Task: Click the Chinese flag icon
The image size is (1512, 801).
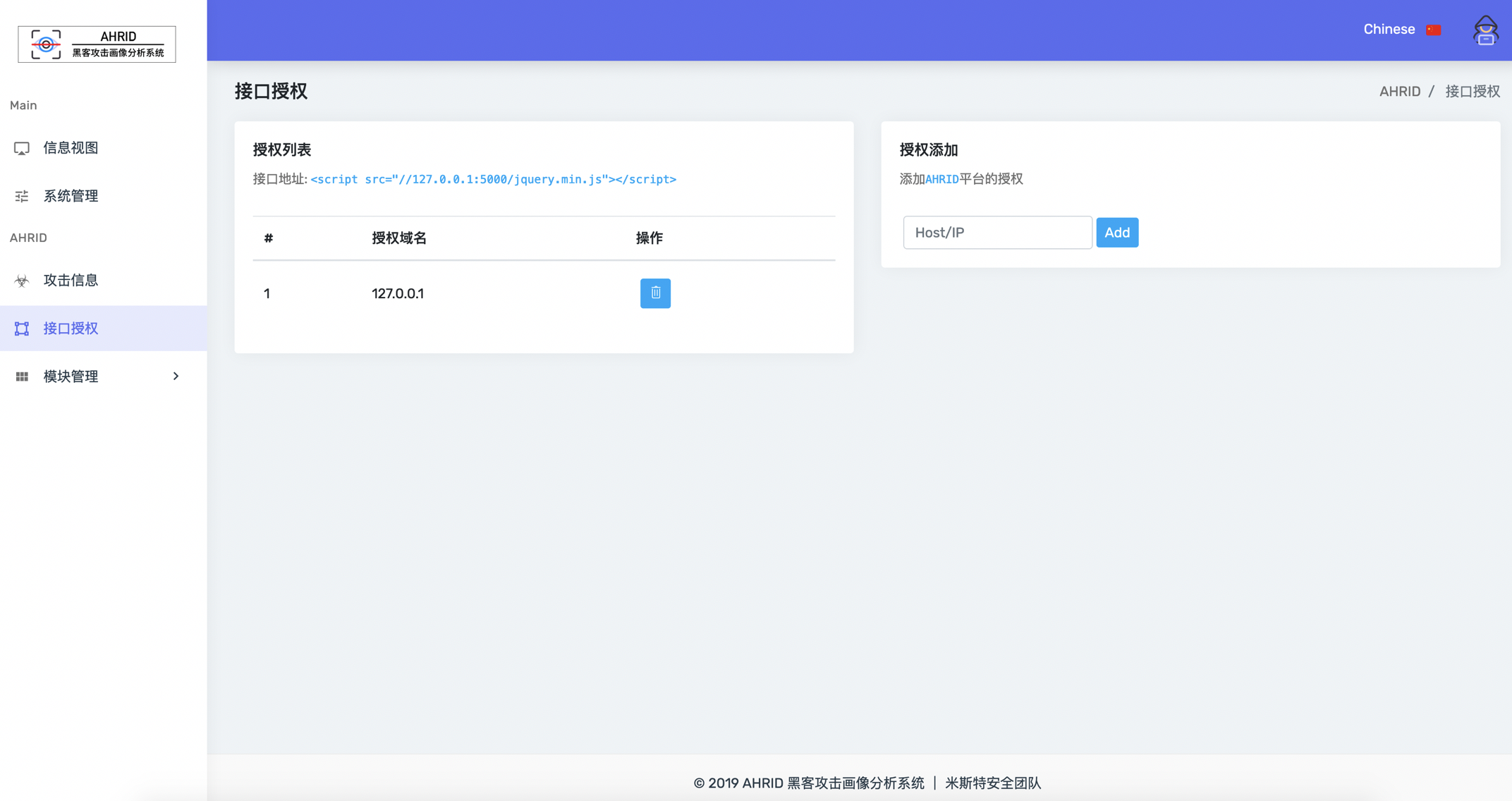Action: pyautogui.click(x=1434, y=30)
